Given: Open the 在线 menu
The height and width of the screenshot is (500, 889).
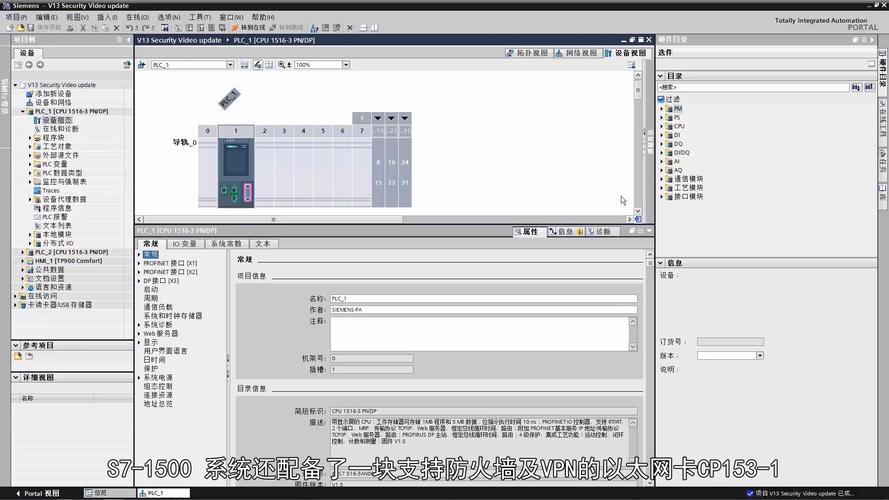Looking at the screenshot, I should (137, 17).
